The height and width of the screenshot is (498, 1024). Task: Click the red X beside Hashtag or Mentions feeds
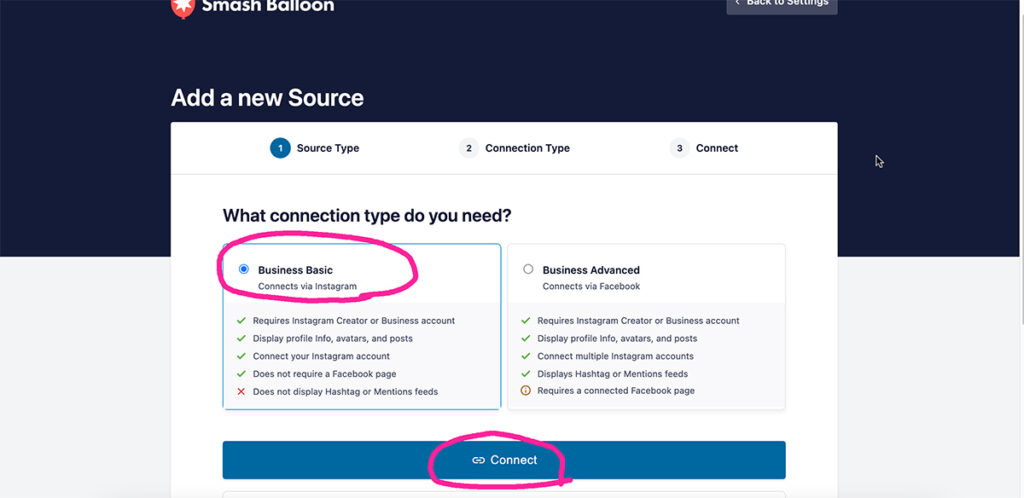coord(241,392)
